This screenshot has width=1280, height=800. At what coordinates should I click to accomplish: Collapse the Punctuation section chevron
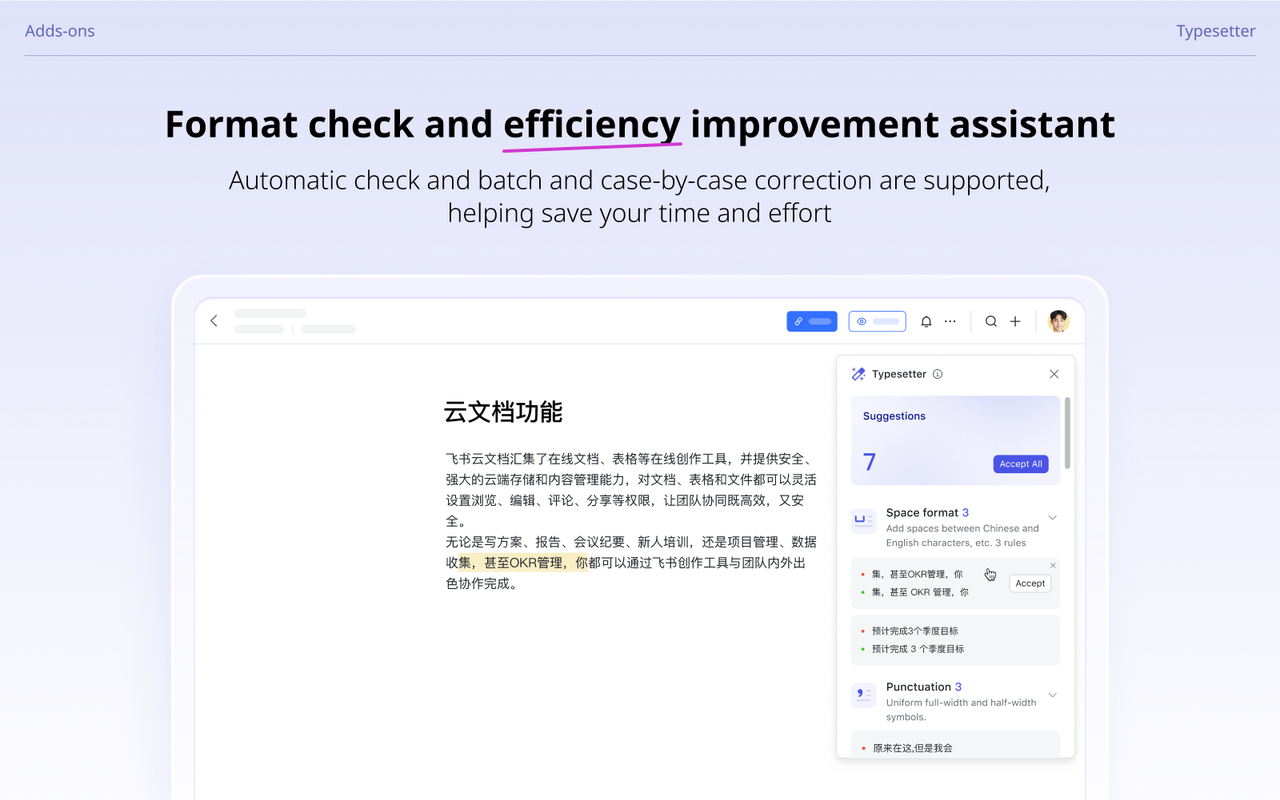coord(1052,695)
